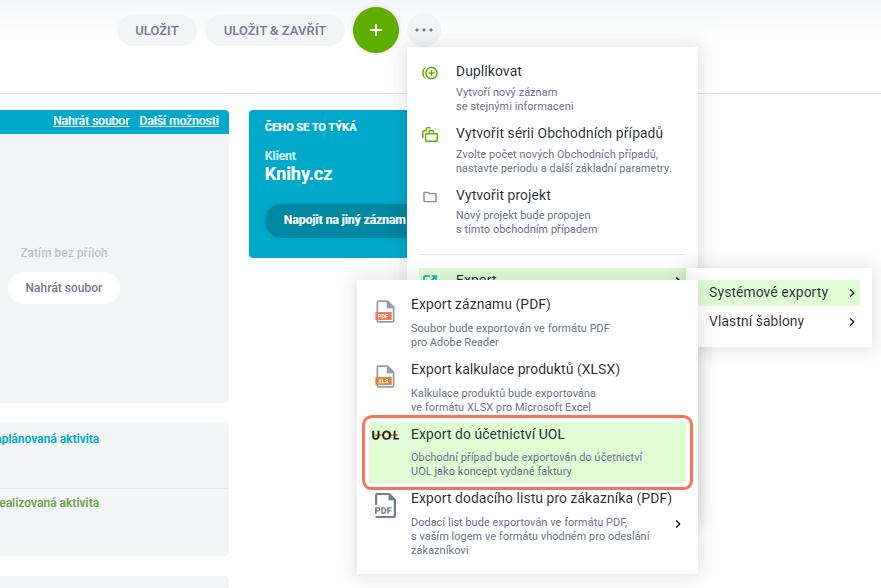This screenshot has width=881, height=588.
Task: Click Napojit na jiný záznam button
Action: [338, 220]
